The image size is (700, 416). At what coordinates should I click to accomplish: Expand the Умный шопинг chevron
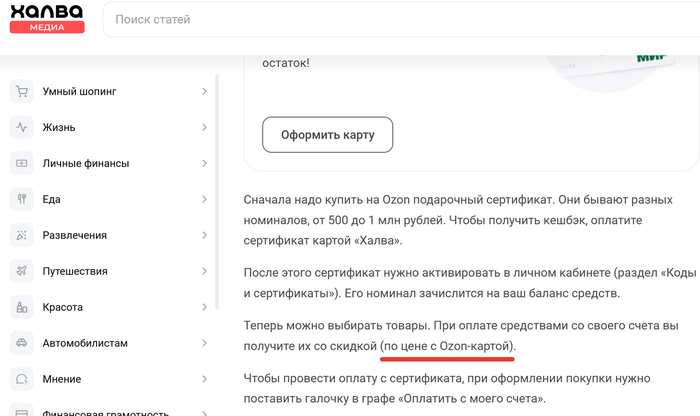[x=204, y=92]
